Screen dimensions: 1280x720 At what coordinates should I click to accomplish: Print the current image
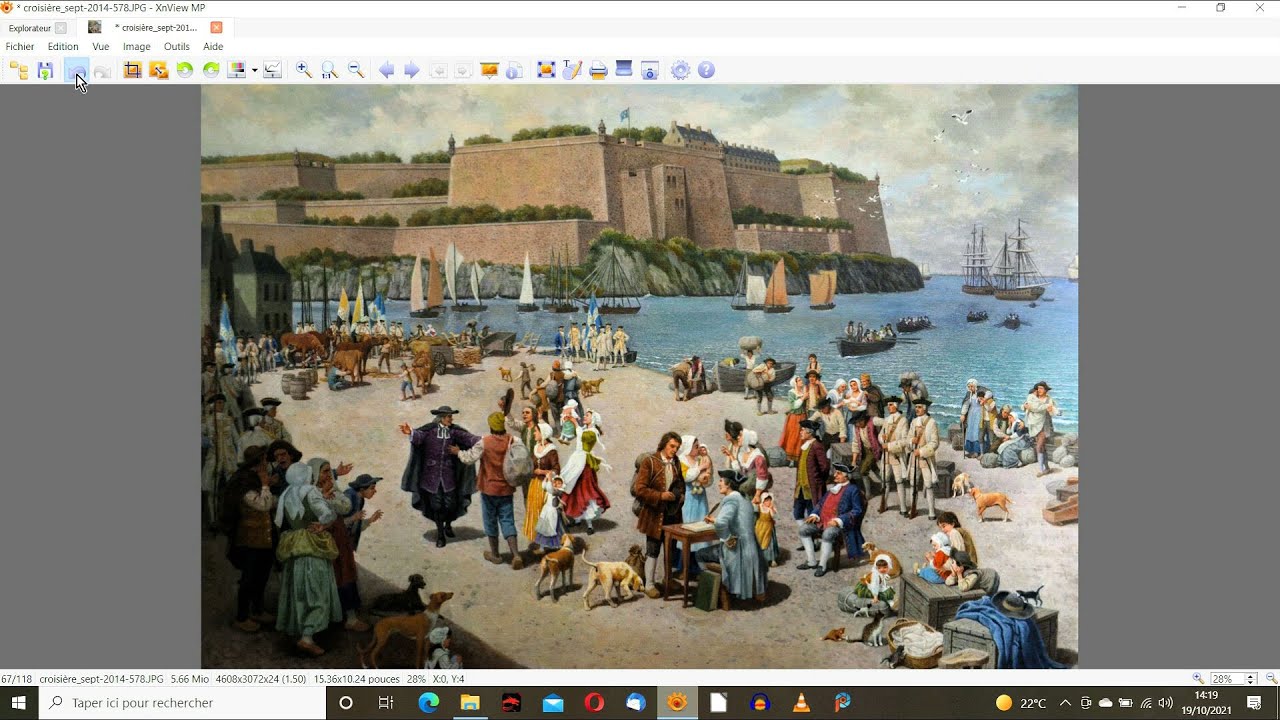coord(598,70)
